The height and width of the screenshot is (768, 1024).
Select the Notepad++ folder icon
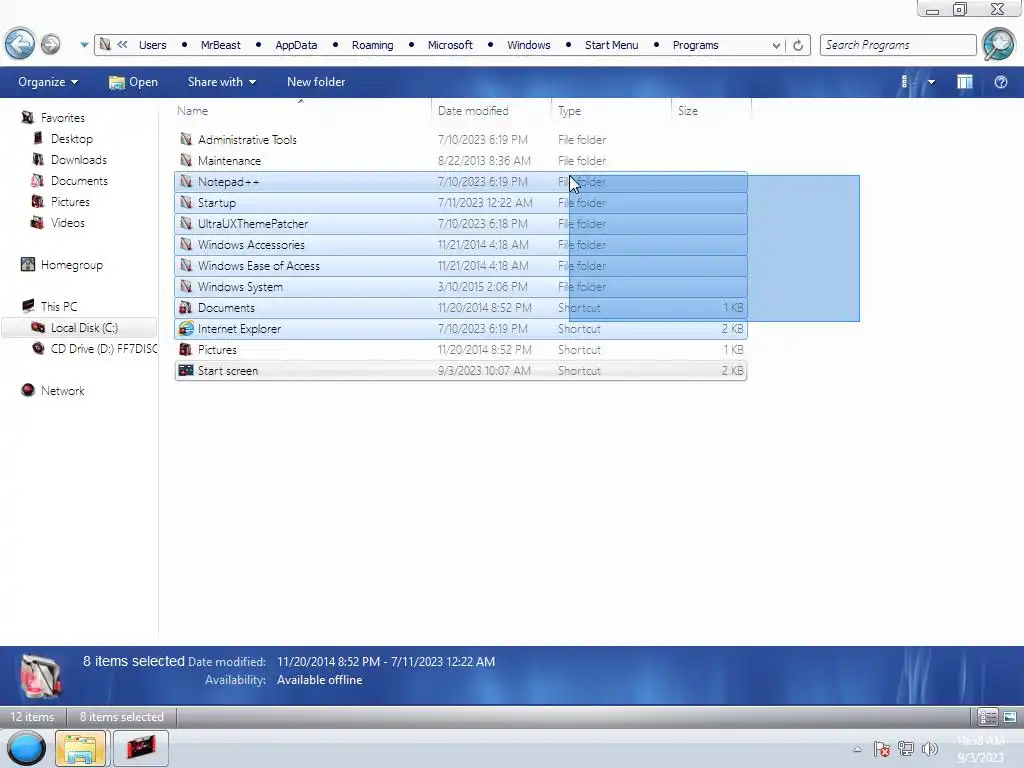coord(186,182)
